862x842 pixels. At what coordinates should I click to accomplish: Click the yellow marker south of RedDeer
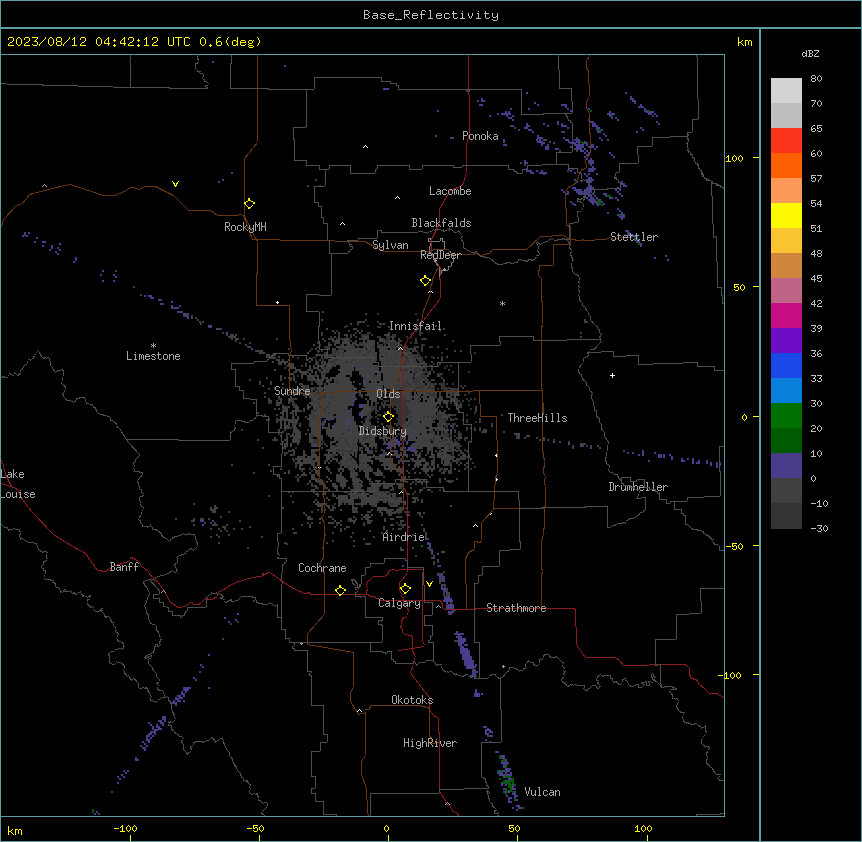[x=426, y=281]
